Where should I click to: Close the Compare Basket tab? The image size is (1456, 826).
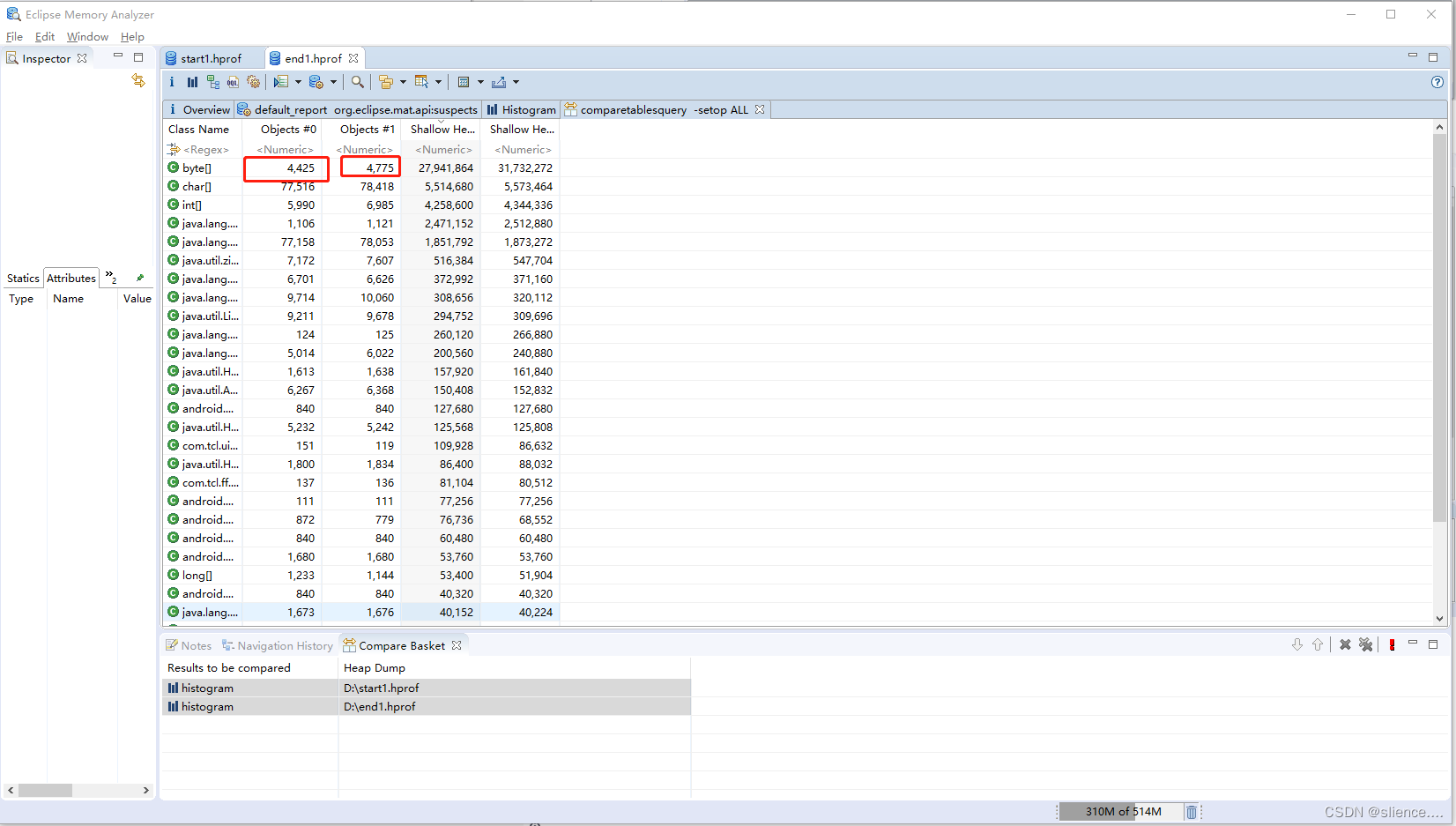click(x=457, y=645)
